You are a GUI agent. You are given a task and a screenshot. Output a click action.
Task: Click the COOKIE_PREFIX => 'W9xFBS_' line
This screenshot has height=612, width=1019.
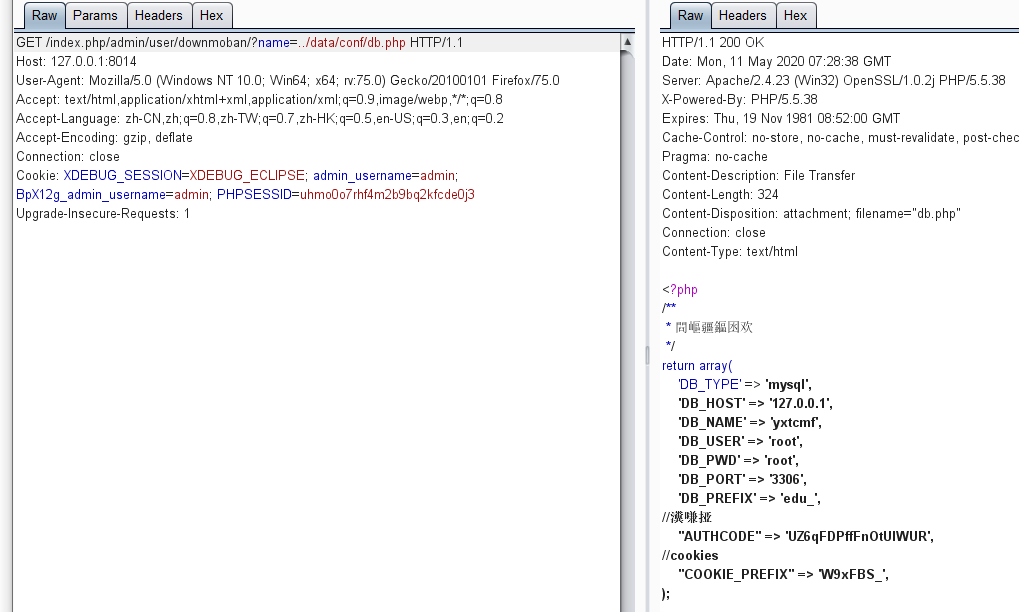click(783, 574)
